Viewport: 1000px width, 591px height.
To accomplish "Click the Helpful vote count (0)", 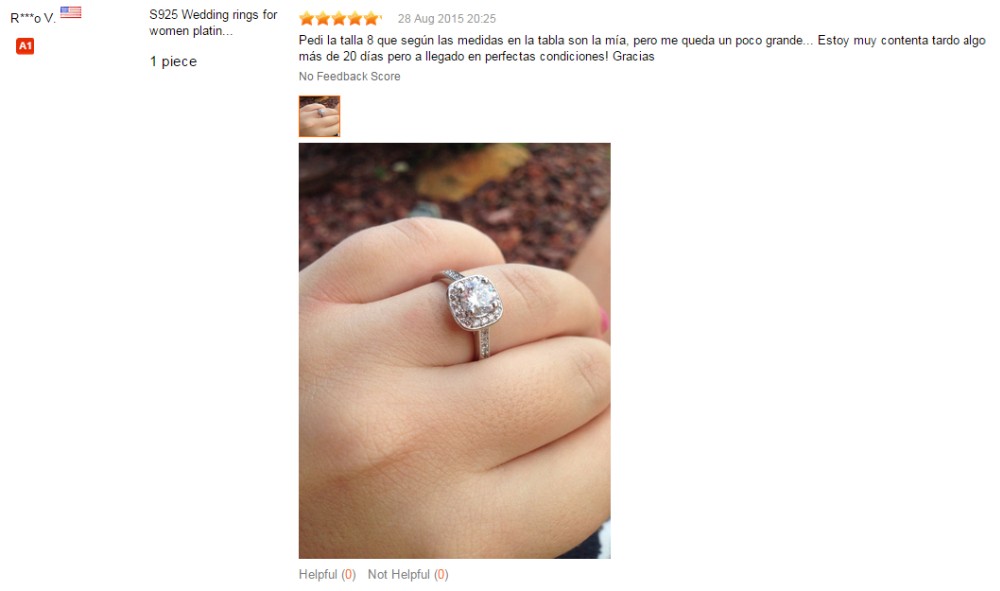I will pyautogui.click(x=348, y=574).
